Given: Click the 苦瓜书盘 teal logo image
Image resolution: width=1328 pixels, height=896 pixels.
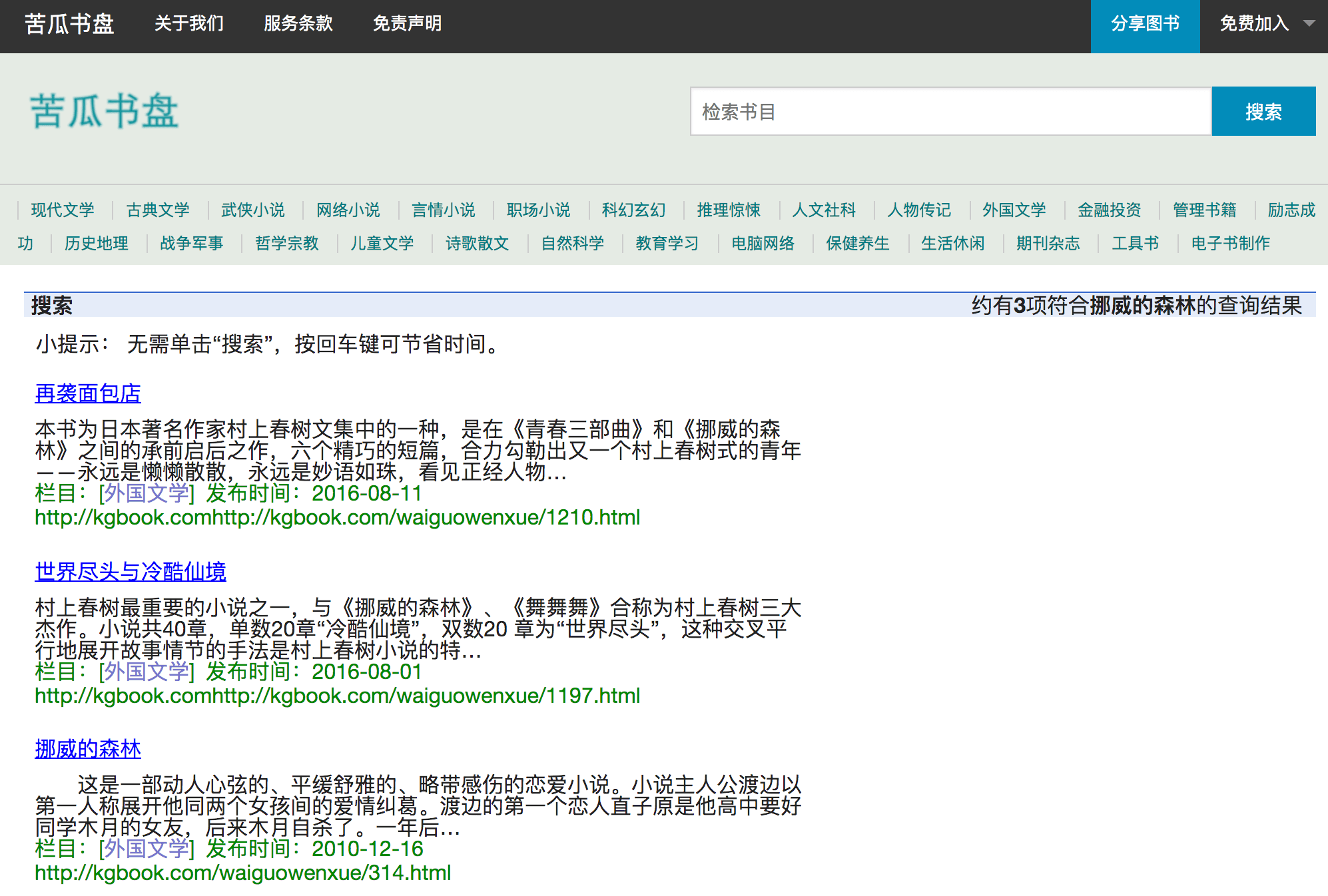Looking at the screenshot, I should coord(105,111).
